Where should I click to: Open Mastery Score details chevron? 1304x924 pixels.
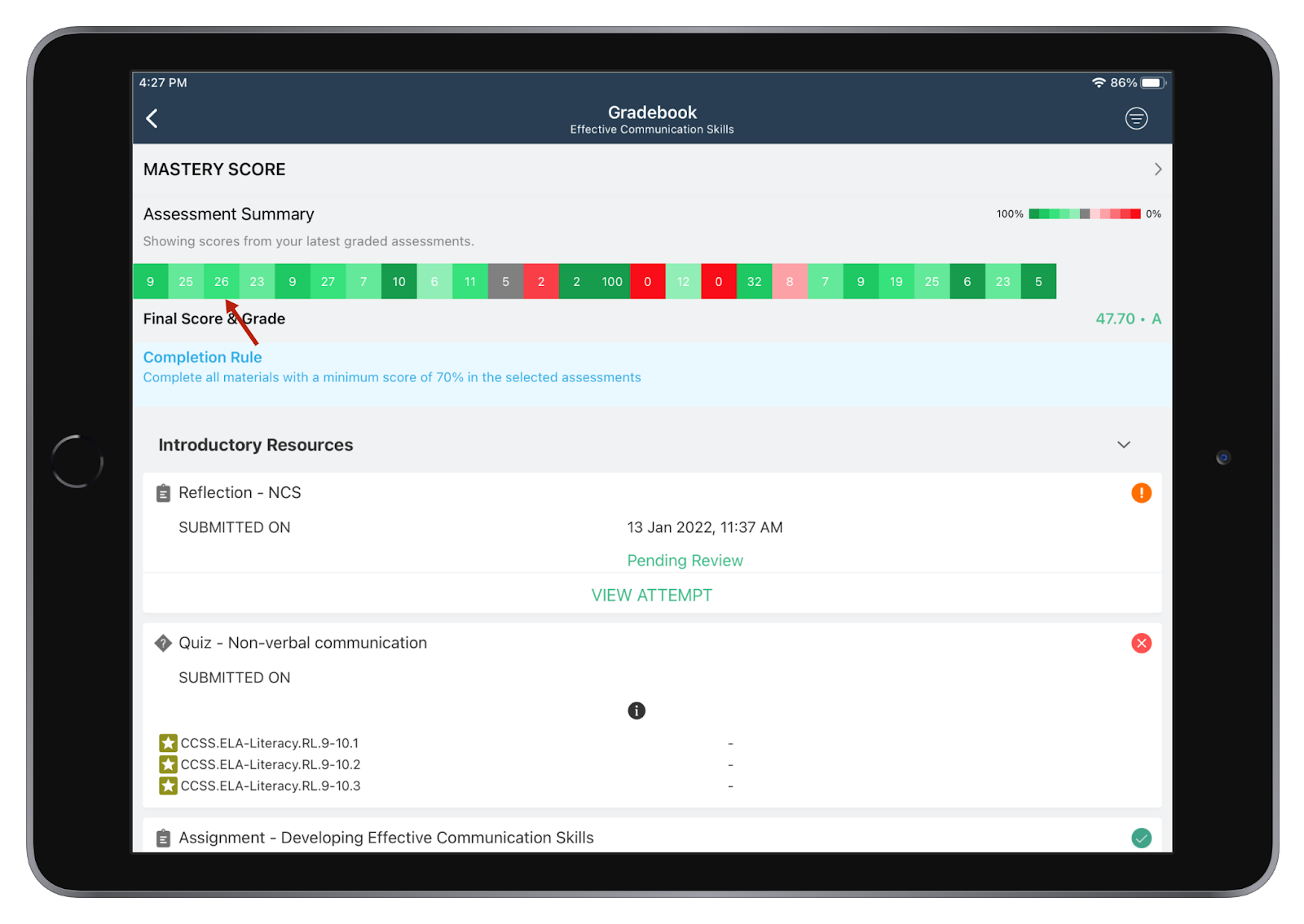click(x=1157, y=169)
